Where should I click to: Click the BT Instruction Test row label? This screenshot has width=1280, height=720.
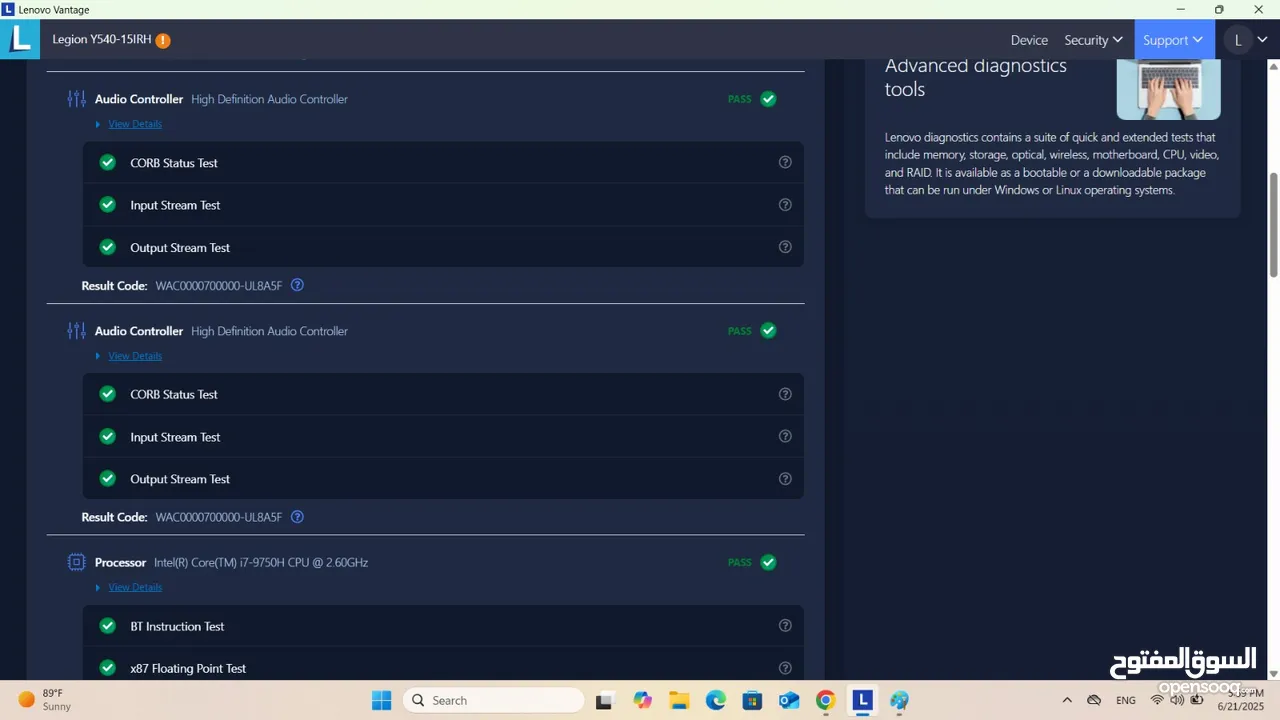point(177,626)
